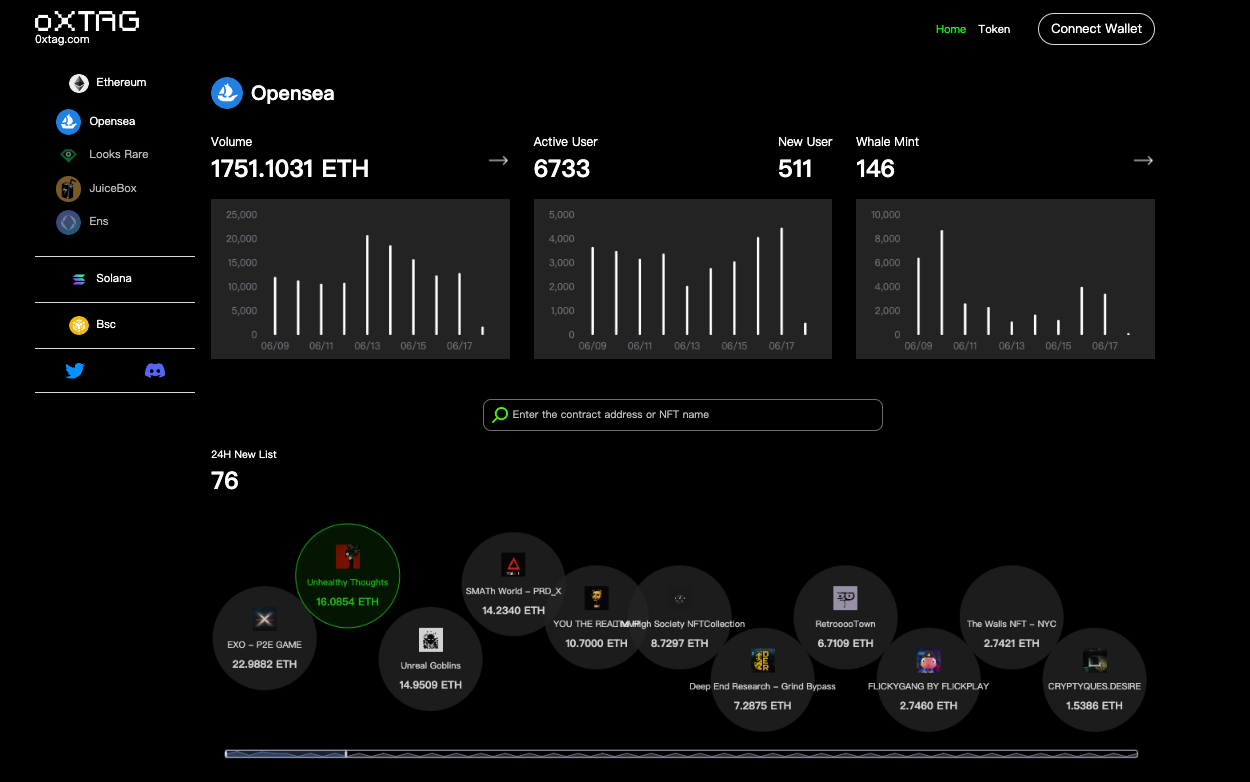Click the Connect Wallet button
Image resolution: width=1250 pixels, height=782 pixels.
coord(1096,29)
